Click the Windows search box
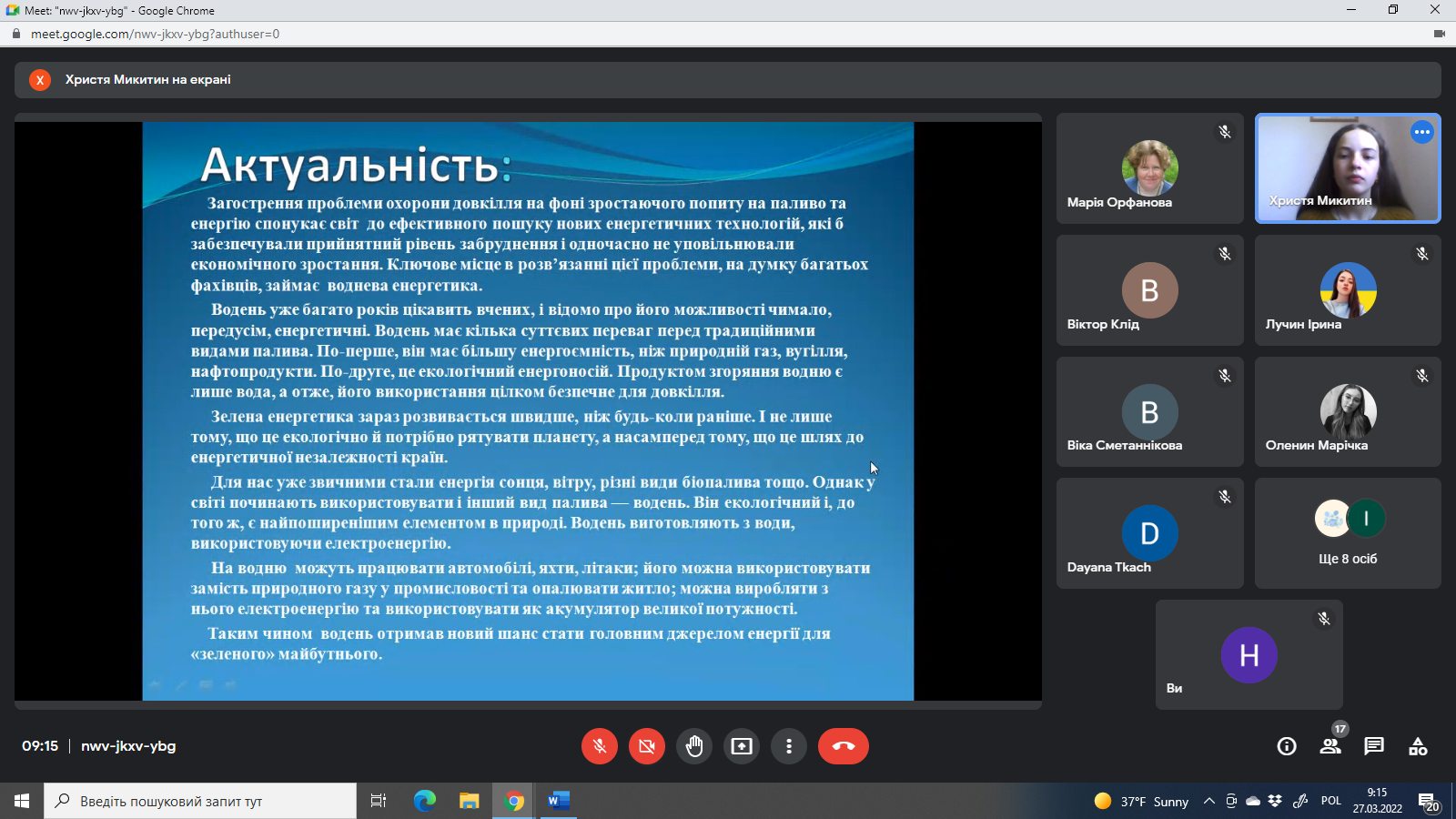This screenshot has width=1456, height=819. (200, 801)
